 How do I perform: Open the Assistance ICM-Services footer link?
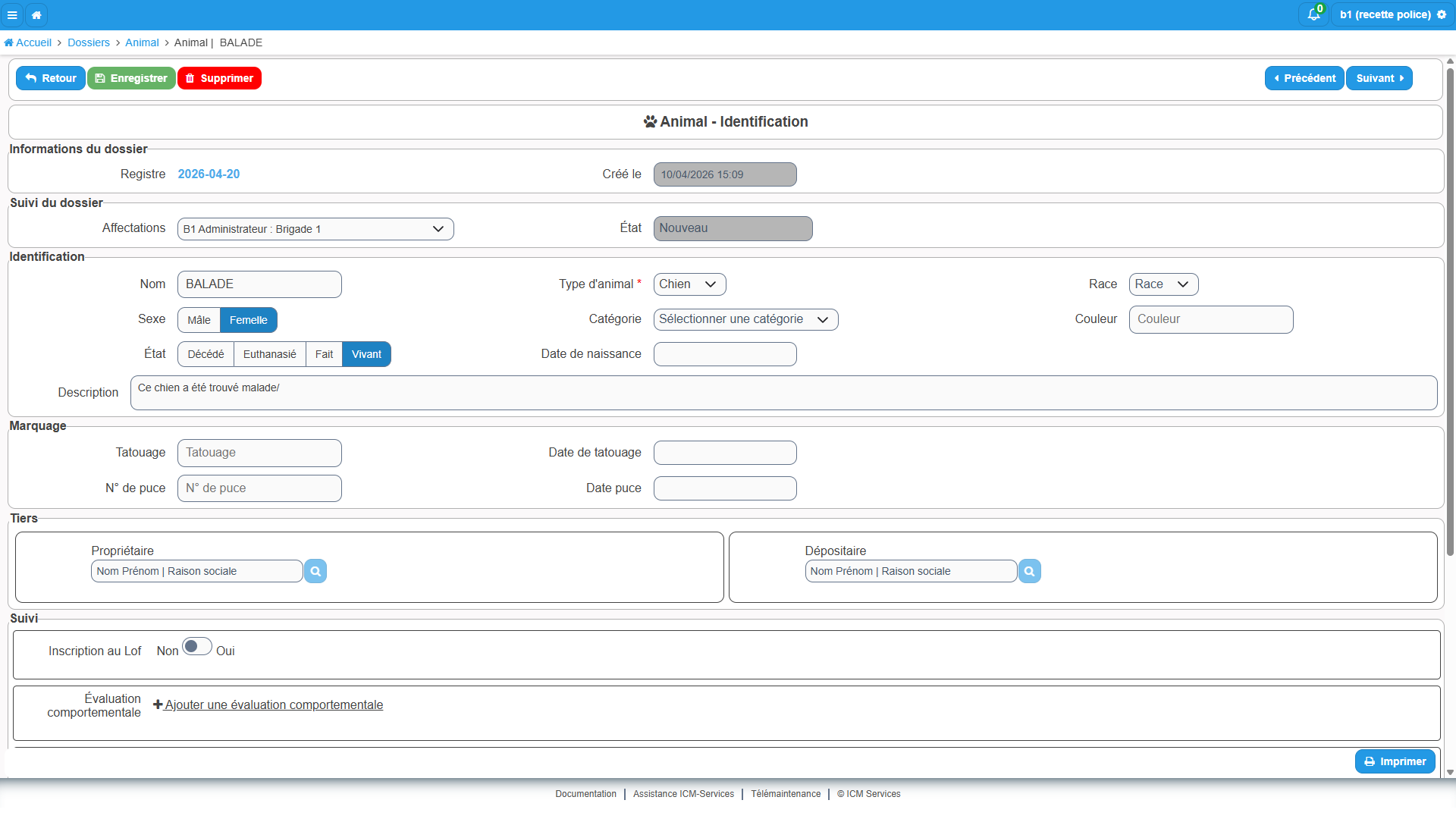[683, 794]
